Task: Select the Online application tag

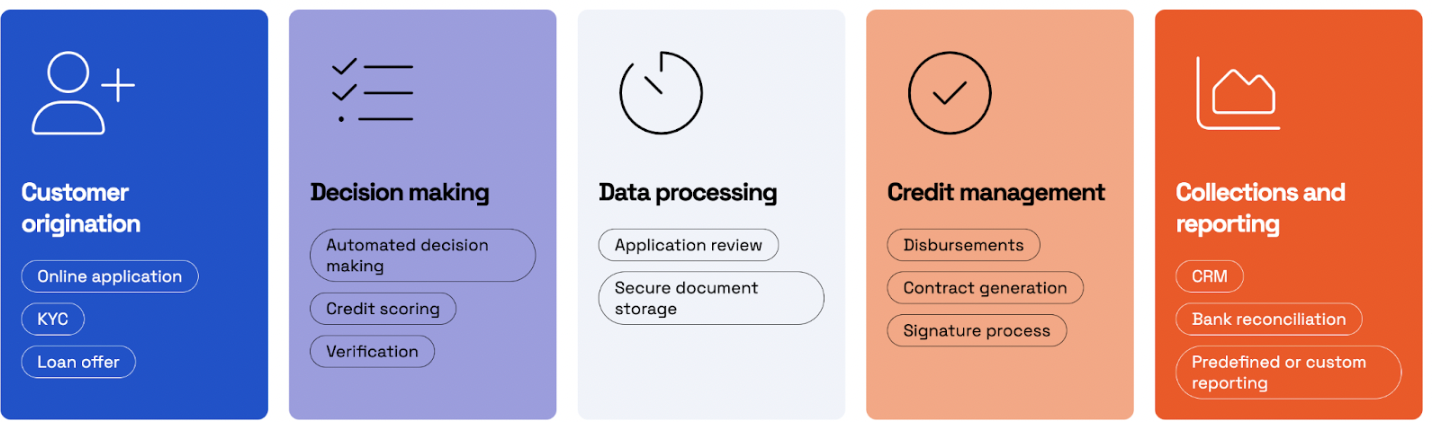Action: (x=110, y=277)
